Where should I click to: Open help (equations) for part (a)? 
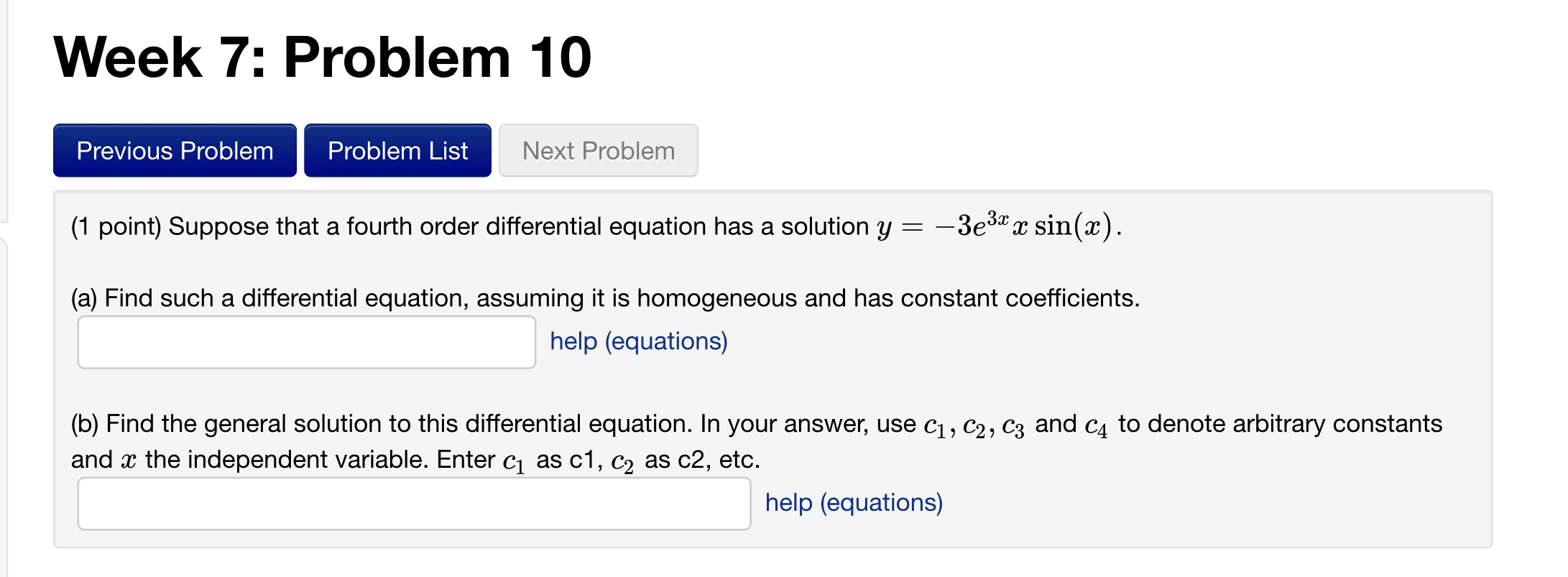(x=638, y=341)
